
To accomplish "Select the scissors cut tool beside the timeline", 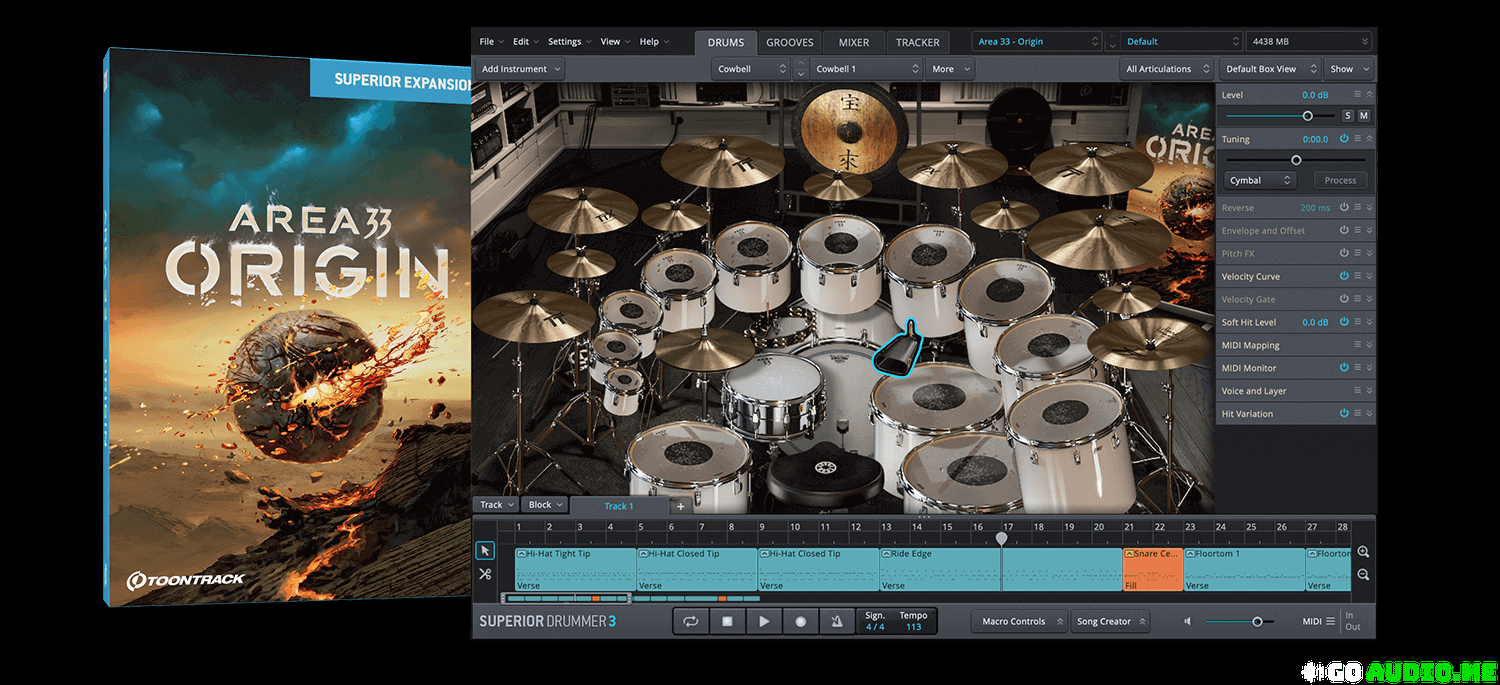I will pyautogui.click(x=485, y=573).
